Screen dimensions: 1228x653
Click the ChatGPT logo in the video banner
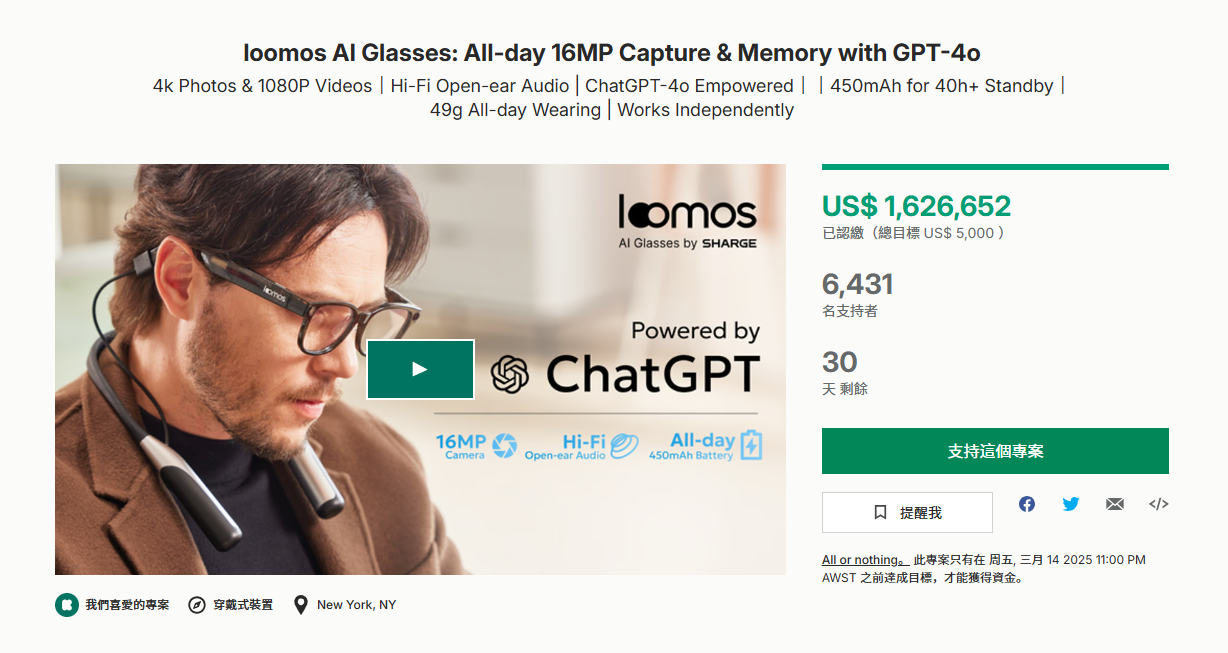509,375
